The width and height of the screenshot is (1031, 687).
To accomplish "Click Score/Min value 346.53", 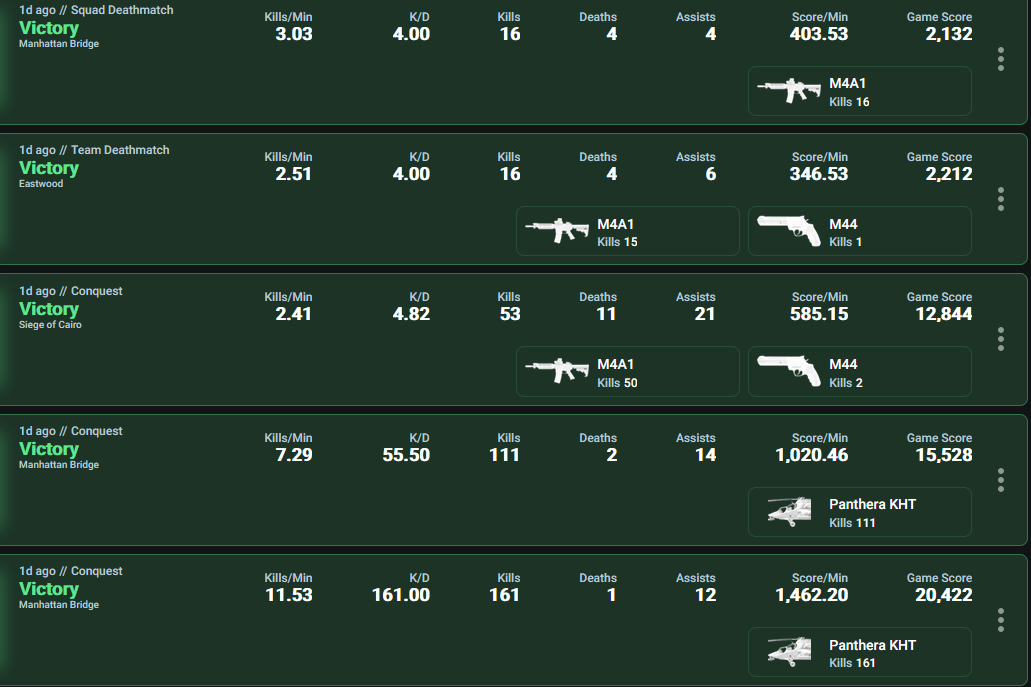I will (x=819, y=174).
